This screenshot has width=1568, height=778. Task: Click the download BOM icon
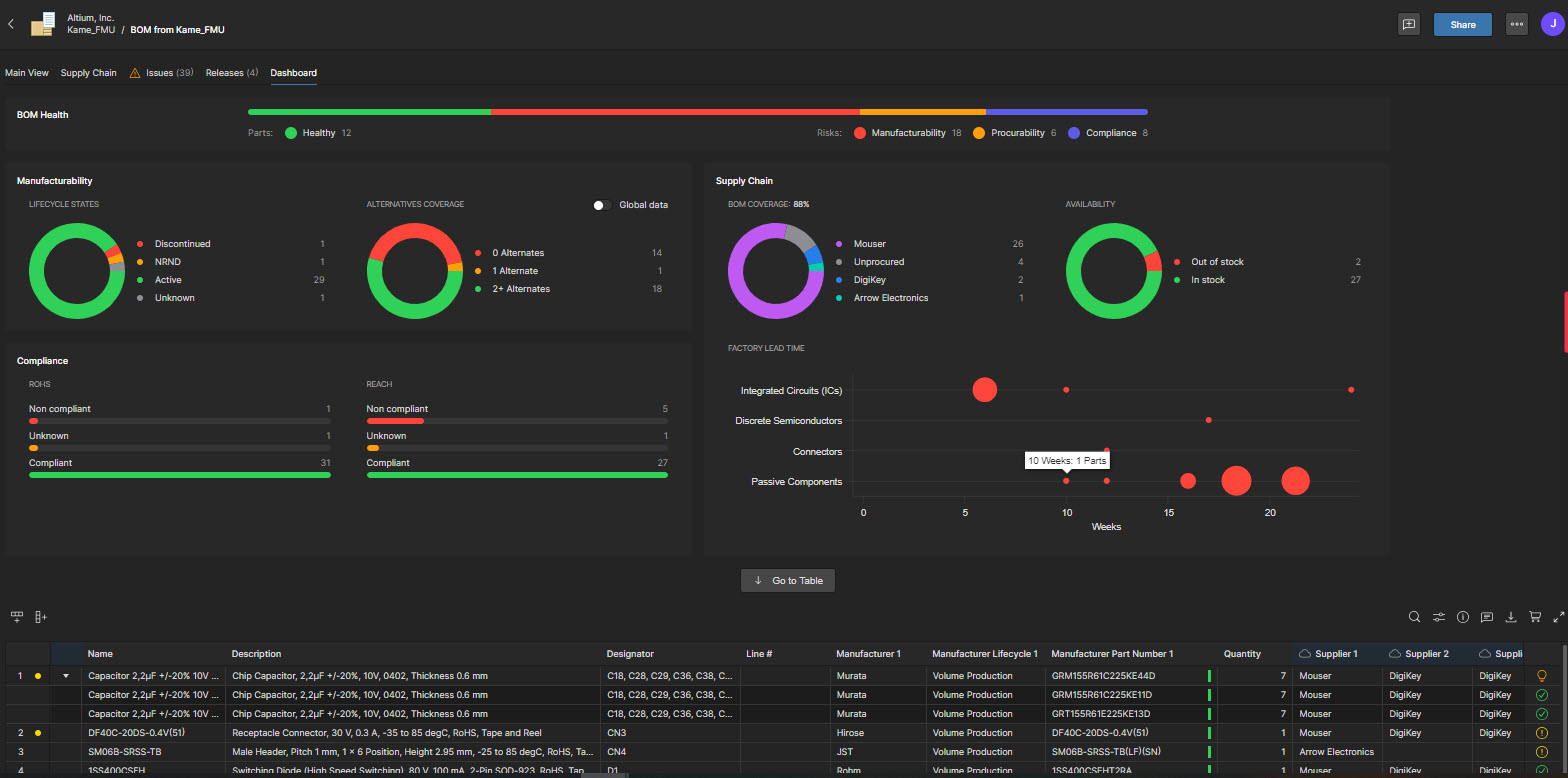tap(1511, 617)
